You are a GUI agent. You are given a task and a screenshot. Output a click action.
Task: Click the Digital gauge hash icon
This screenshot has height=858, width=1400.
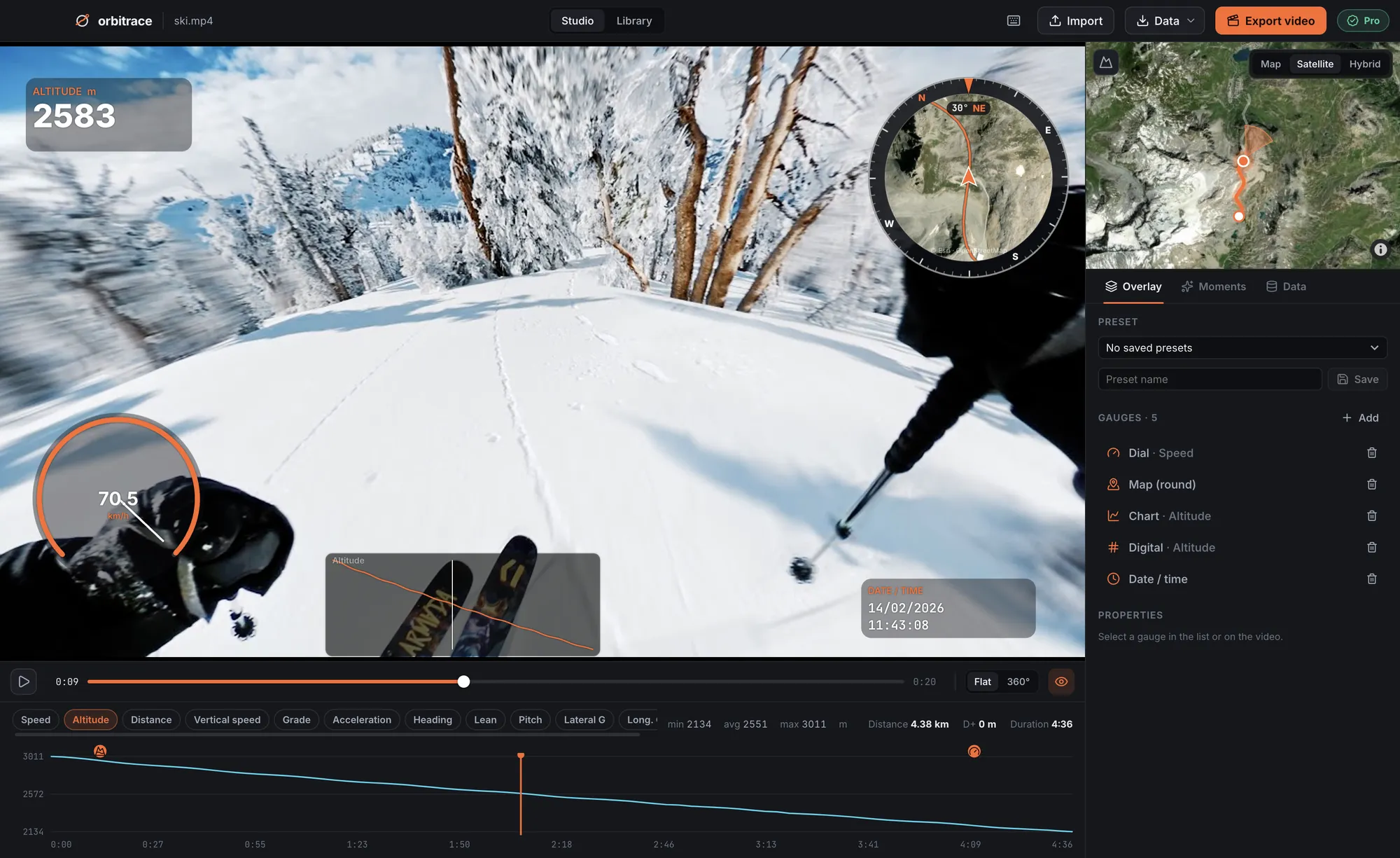point(1113,548)
